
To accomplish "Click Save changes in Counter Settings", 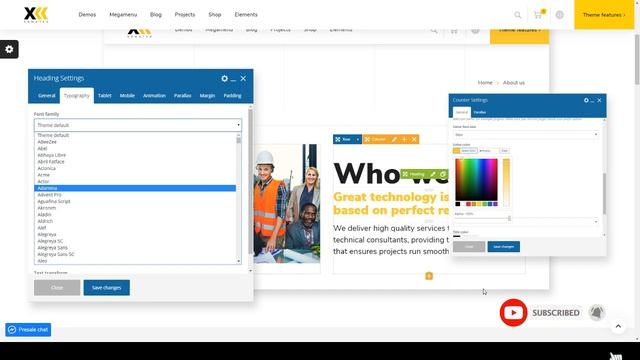I will tap(503, 247).
